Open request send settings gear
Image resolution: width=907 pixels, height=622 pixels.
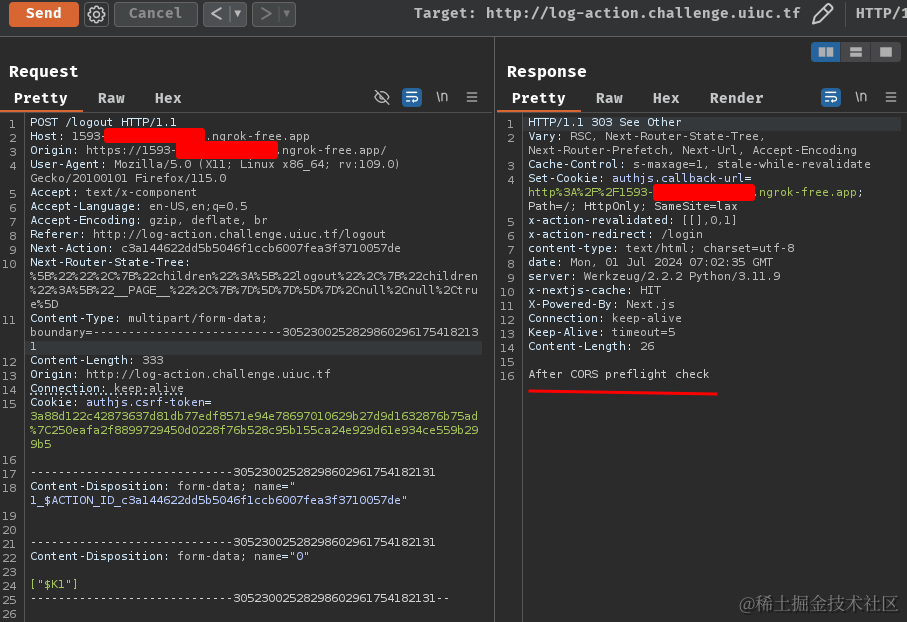pyautogui.click(x=97, y=14)
